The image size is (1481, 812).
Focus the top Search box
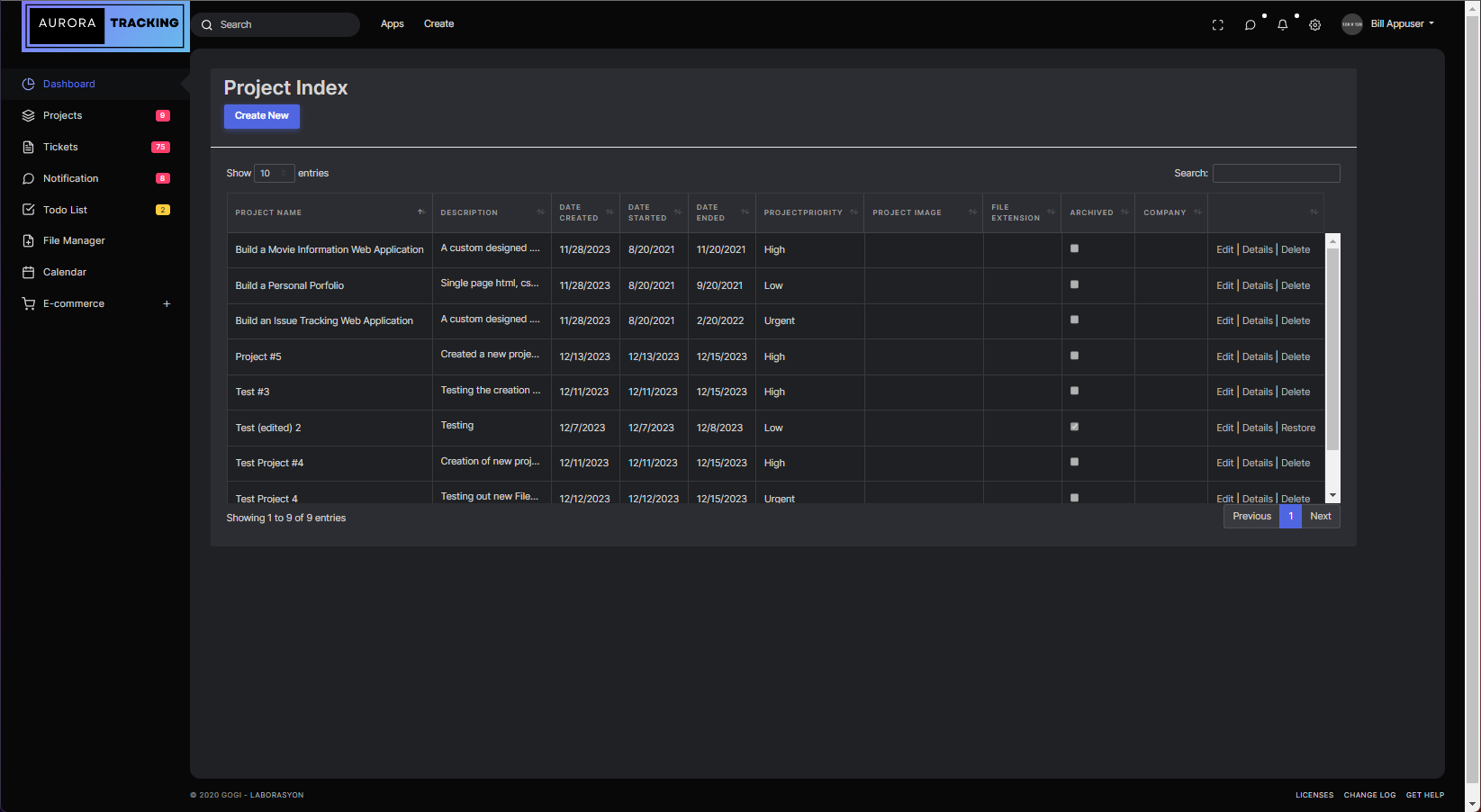[x=275, y=24]
